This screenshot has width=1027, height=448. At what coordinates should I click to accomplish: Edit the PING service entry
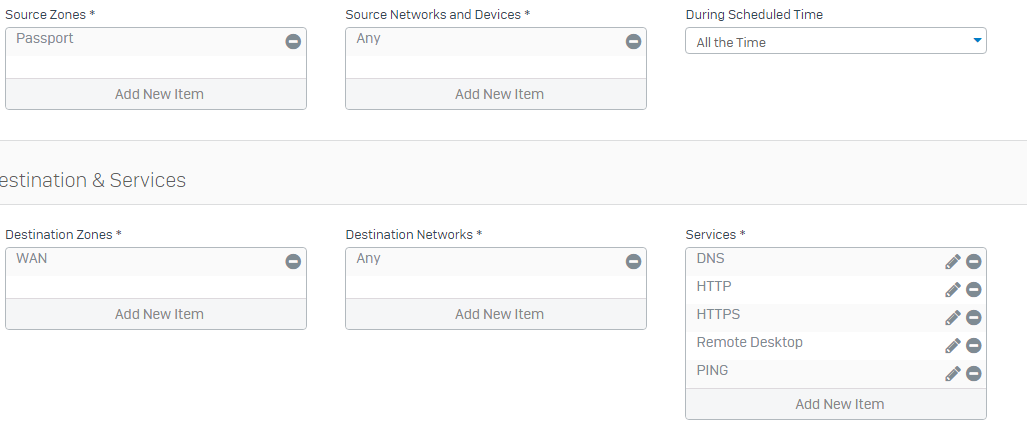pos(953,373)
